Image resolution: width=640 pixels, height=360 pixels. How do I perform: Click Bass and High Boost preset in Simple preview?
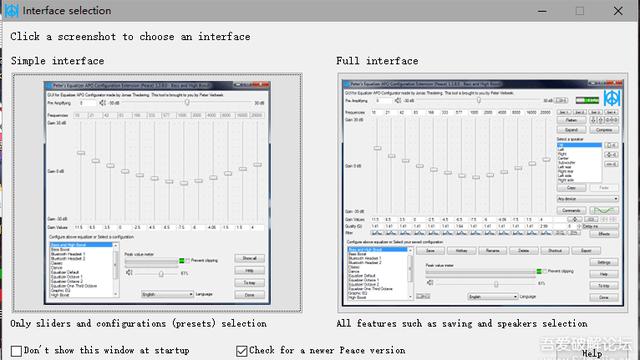[x=81, y=245]
